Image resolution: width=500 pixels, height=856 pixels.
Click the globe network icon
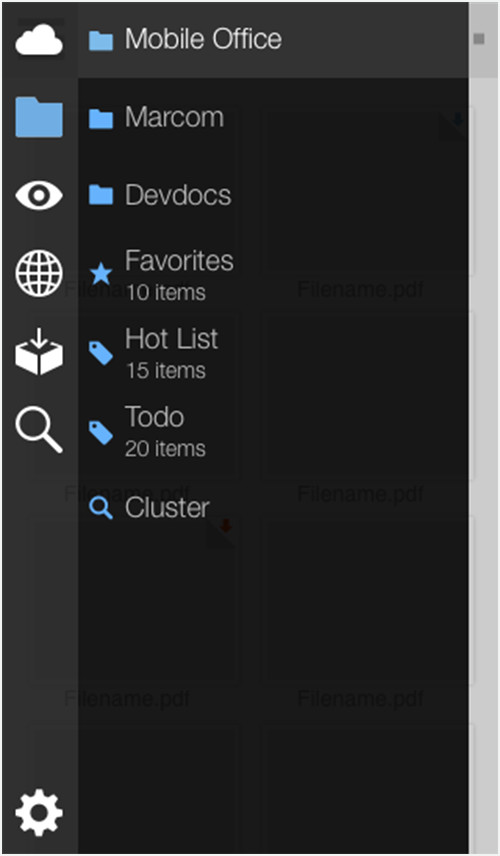click(39, 274)
